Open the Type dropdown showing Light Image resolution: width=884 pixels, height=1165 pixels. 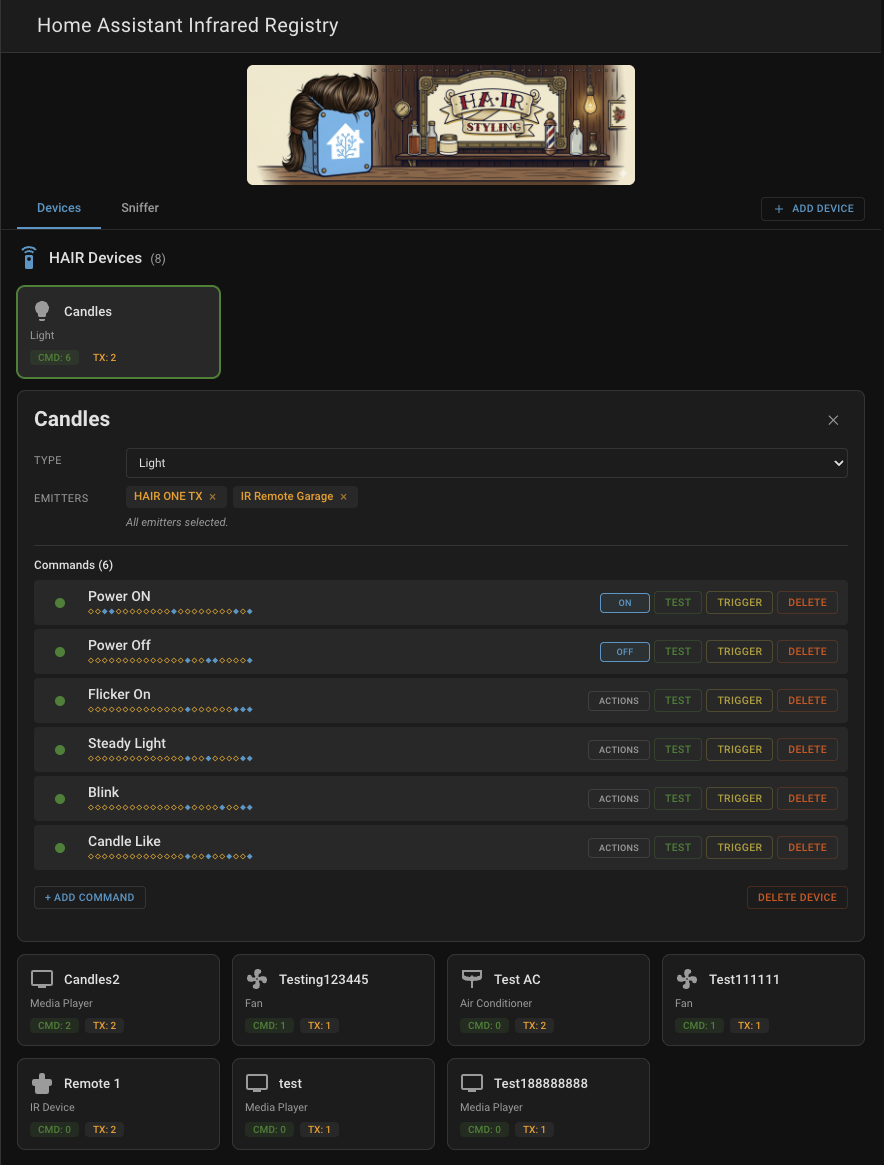tap(487, 463)
